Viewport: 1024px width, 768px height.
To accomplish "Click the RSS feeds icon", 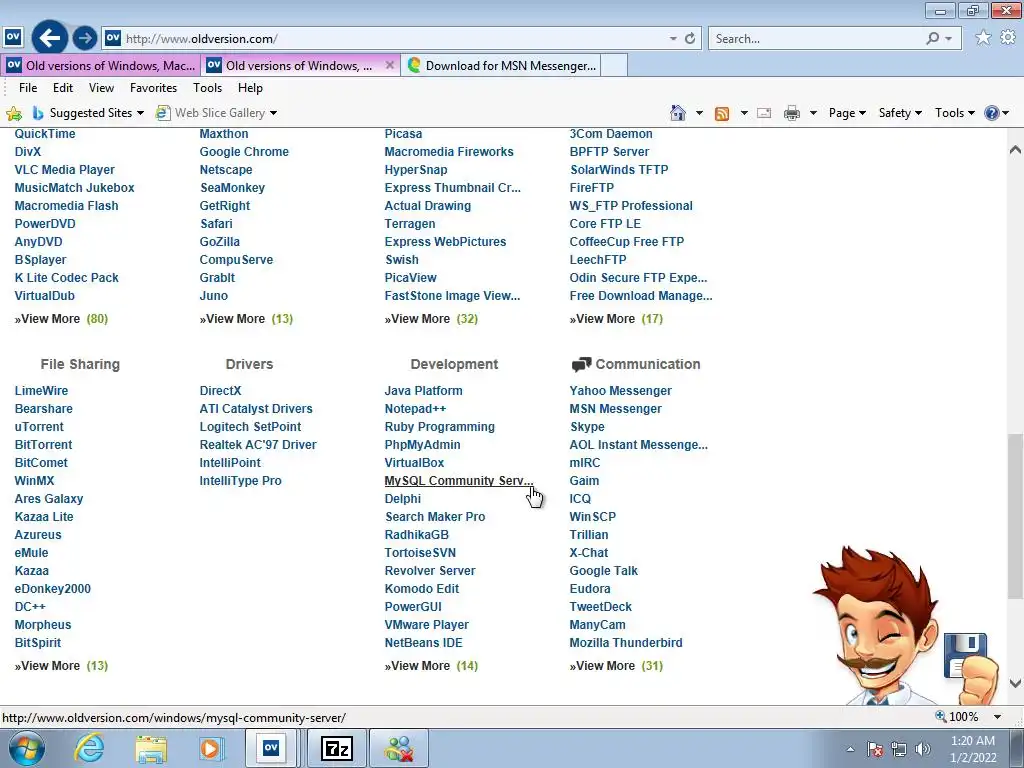I will [x=722, y=113].
